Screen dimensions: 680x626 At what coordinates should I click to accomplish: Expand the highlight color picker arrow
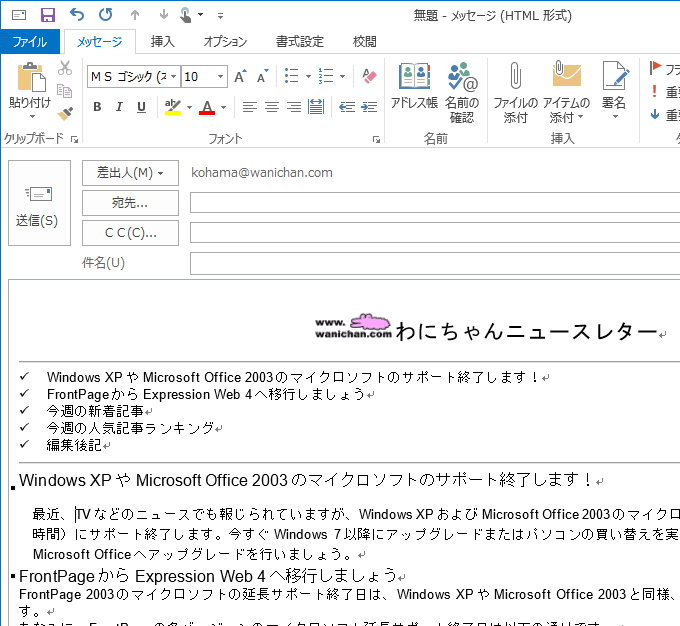click(189, 107)
